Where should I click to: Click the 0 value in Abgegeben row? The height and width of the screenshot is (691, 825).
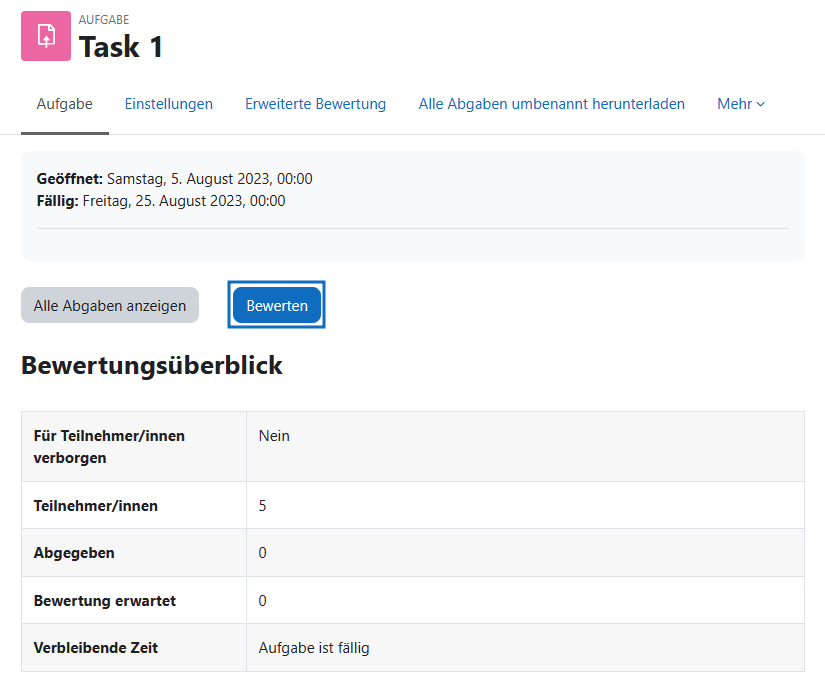262,553
